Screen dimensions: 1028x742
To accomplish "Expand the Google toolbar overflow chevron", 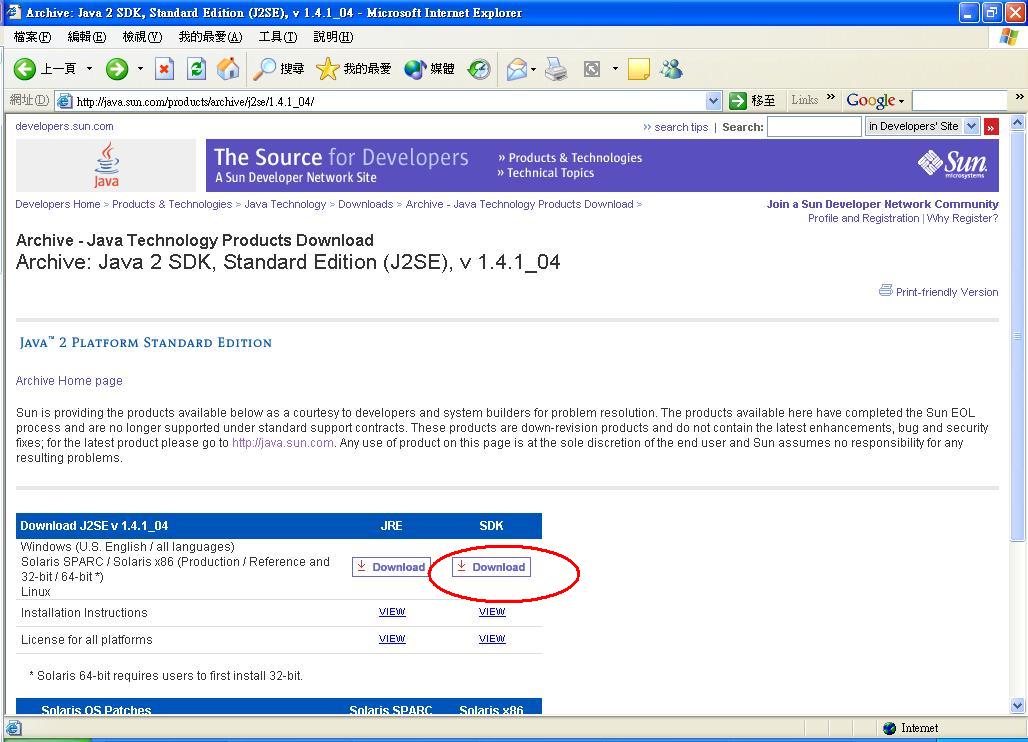I will pos(1019,97).
